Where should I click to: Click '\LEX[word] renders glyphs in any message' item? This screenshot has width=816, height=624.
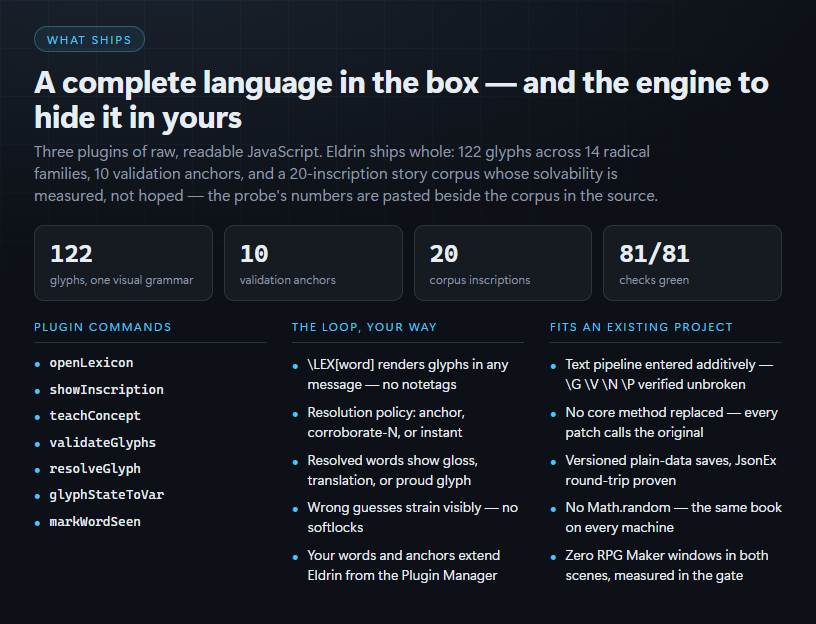coord(407,375)
